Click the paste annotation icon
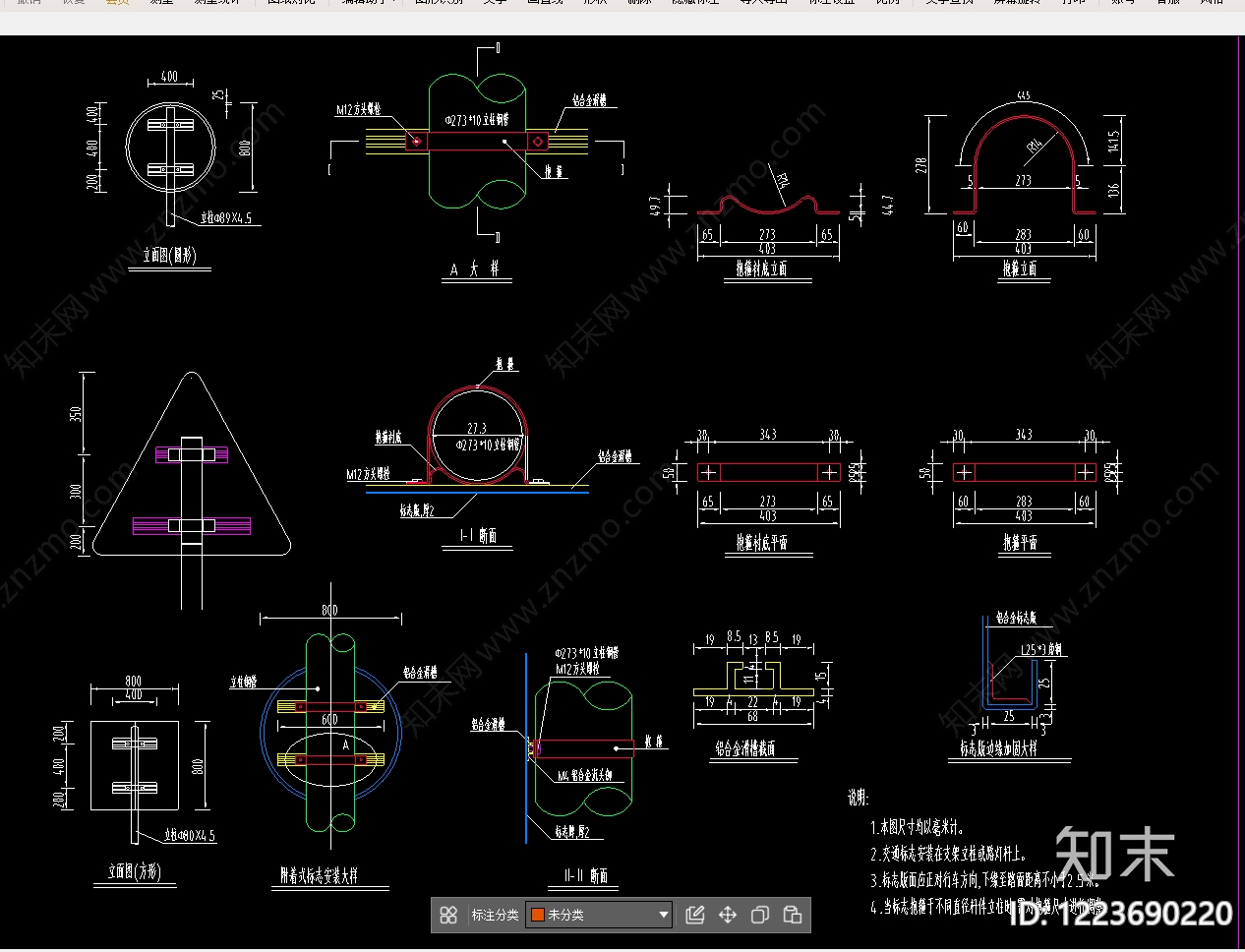The width and height of the screenshot is (1245, 952). pos(793,915)
